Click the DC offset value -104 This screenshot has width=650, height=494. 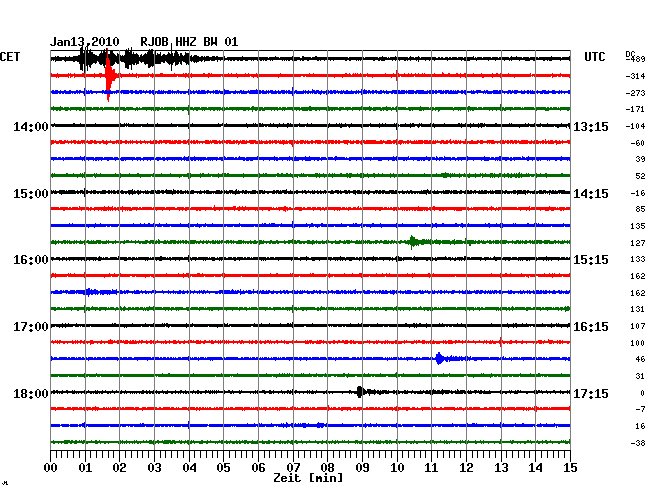635,126
